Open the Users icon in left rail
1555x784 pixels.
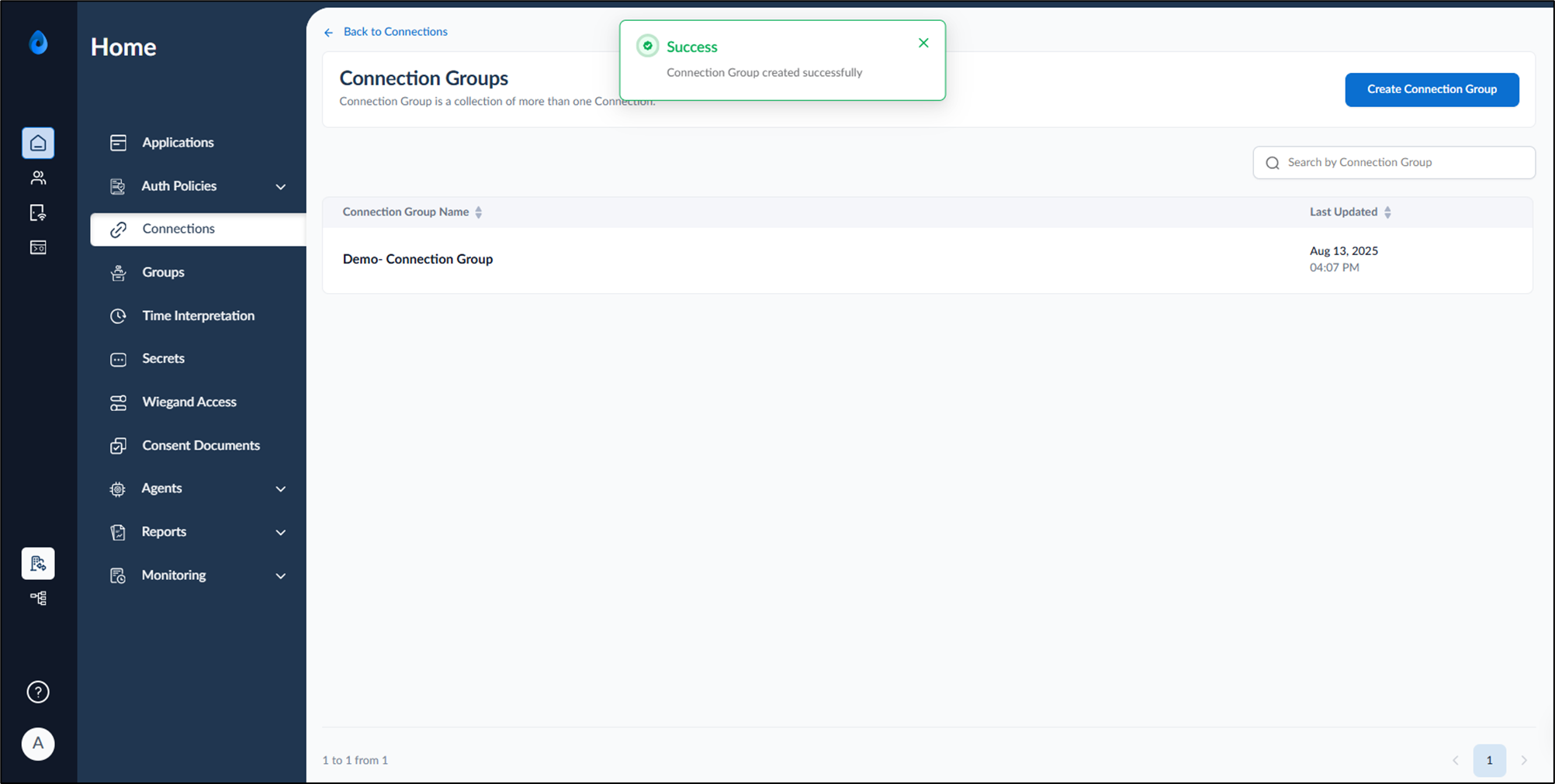38,178
